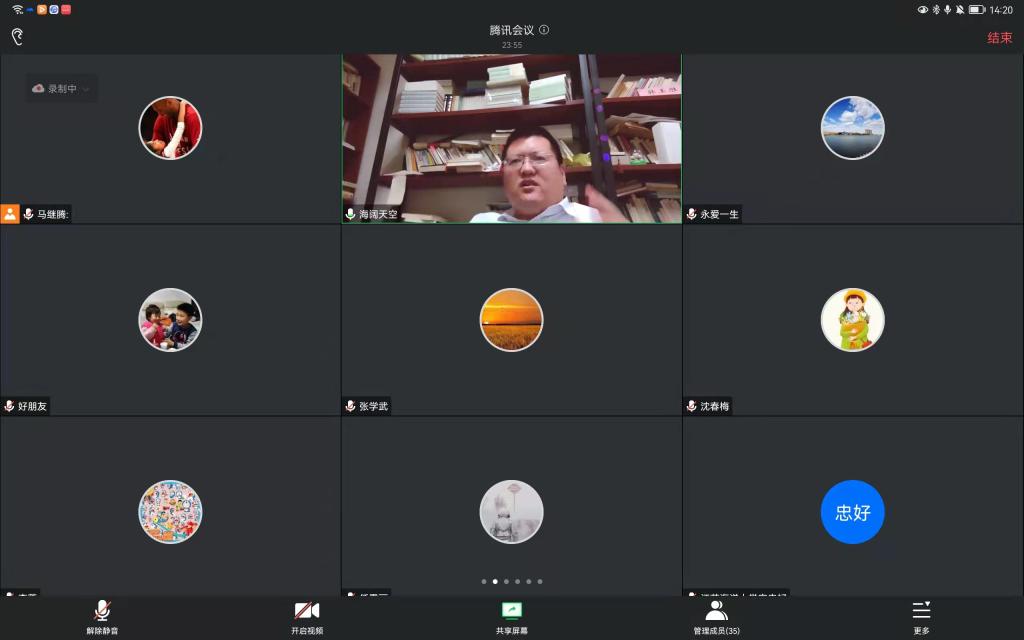Image resolution: width=1024 pixels, height=640 pixels.
Task: Open meeting info next to 腾讯会议 title
Action: (544, 30)
